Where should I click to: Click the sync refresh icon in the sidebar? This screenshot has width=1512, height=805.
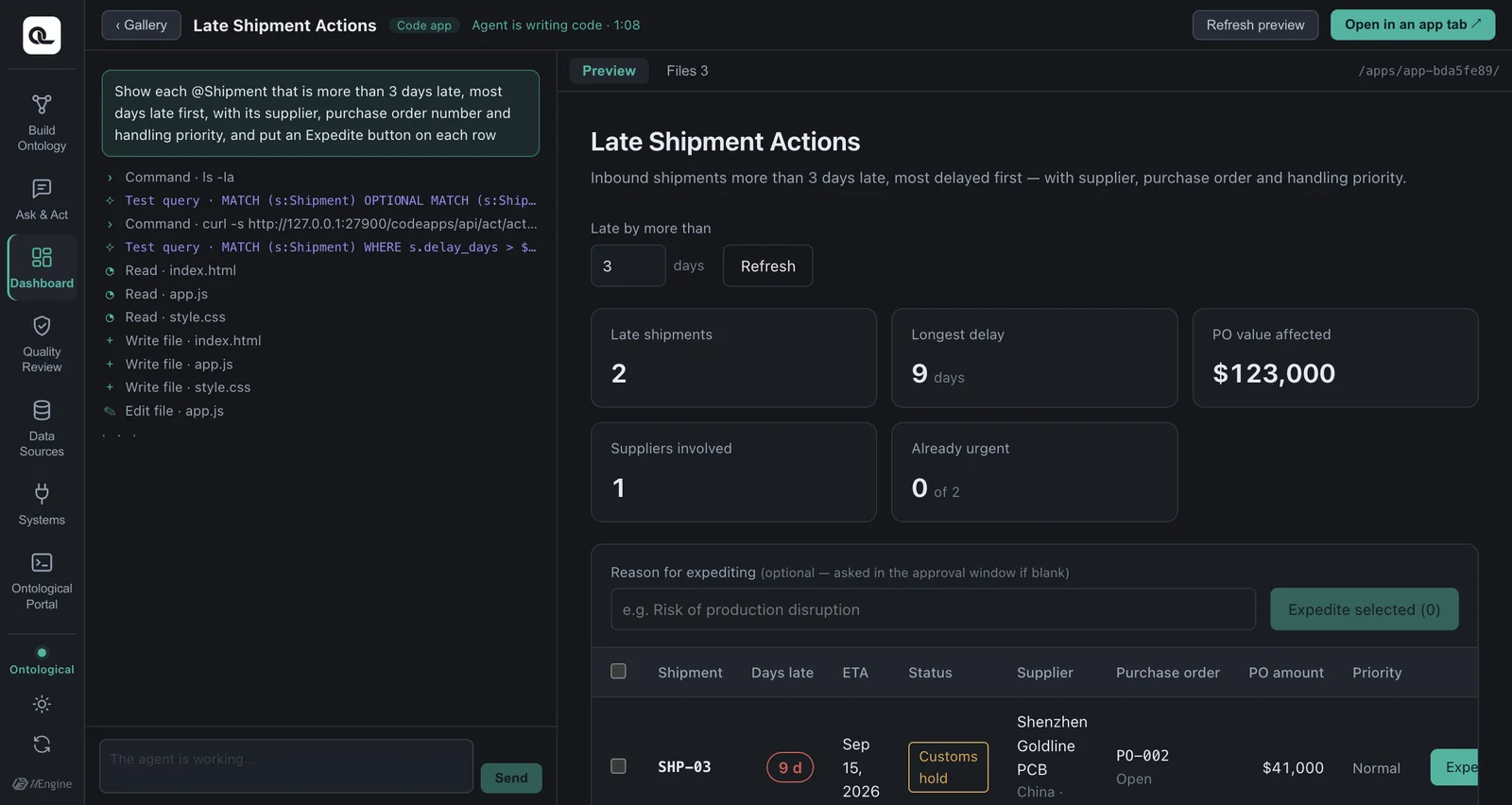click(x=42, y=745)
